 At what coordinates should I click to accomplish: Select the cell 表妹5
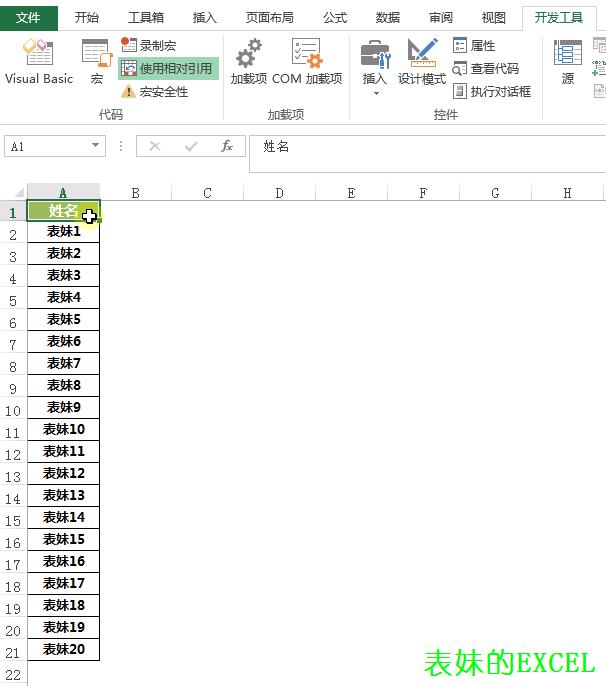(x=63, y=319)
